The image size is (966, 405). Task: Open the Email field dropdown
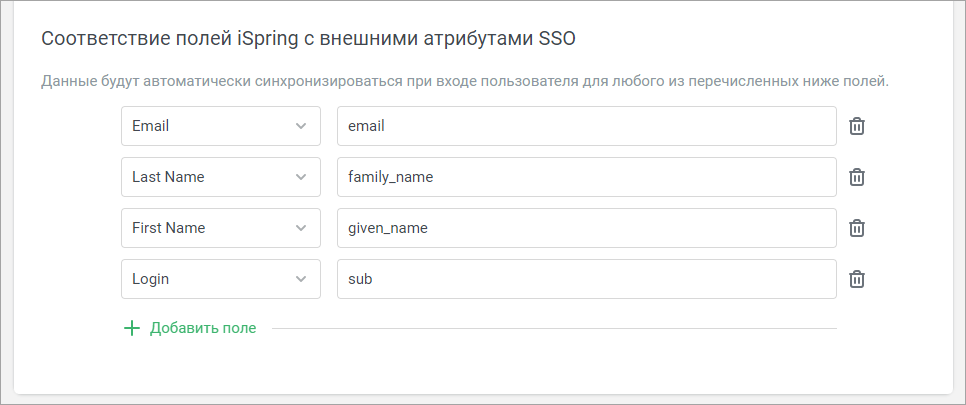point(221,126)
